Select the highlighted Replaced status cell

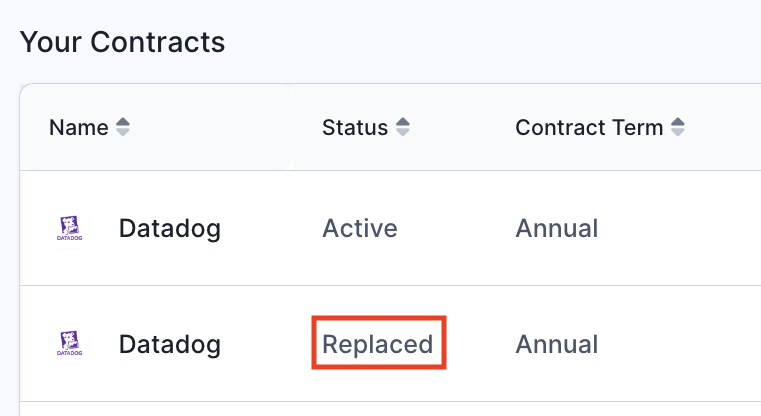pyautogui.click(x=378, y=344)
